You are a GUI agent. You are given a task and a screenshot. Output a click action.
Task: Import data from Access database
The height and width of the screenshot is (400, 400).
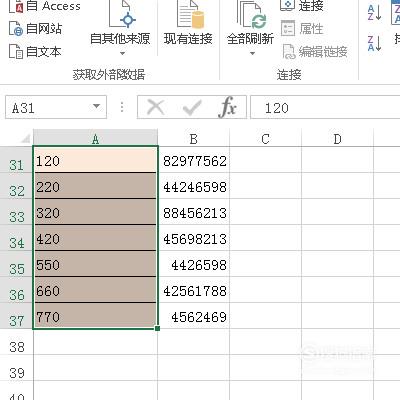[x=44, y=6]
